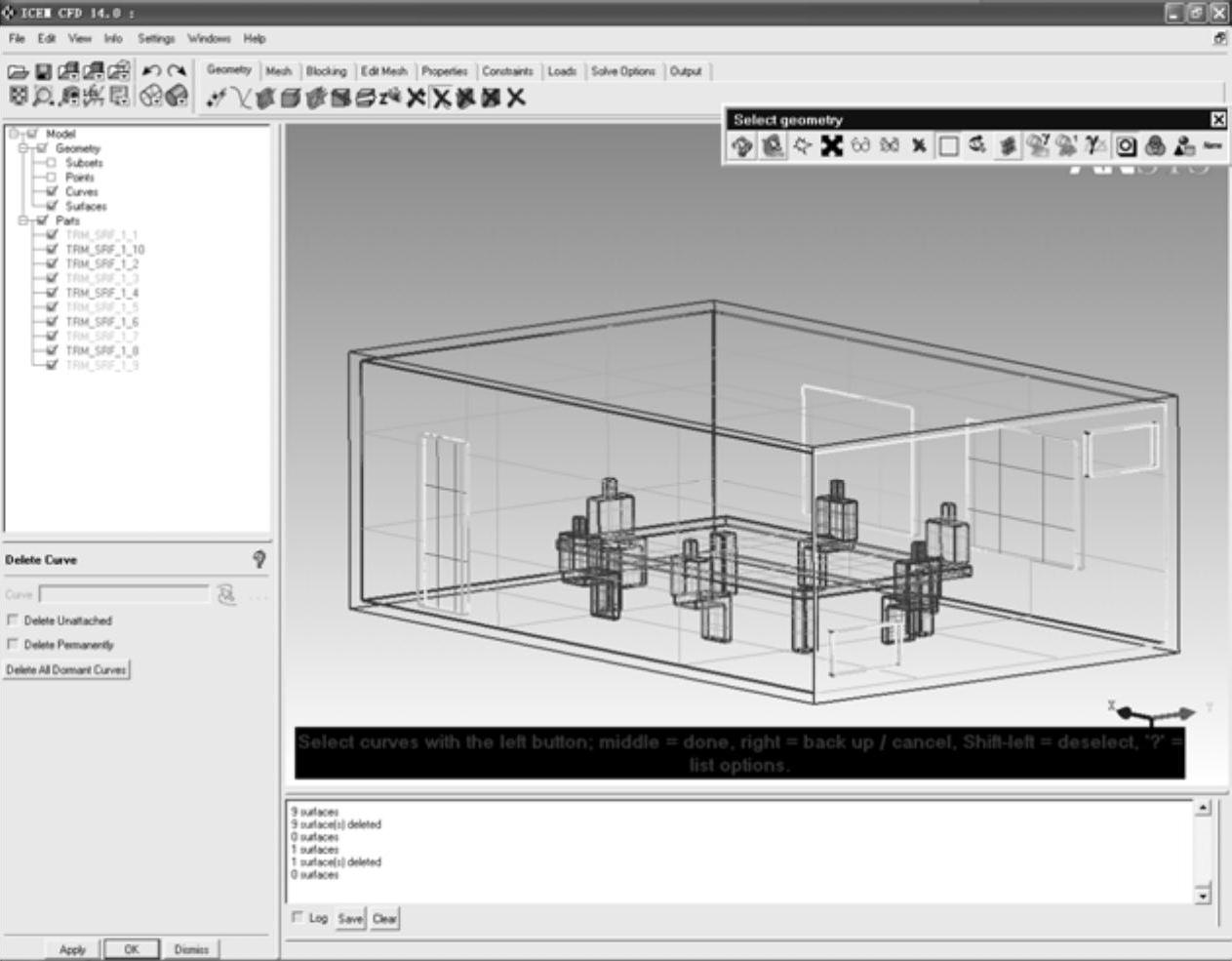
Task: Click the Undo arrow icon
Action: (x=151, y=71)
